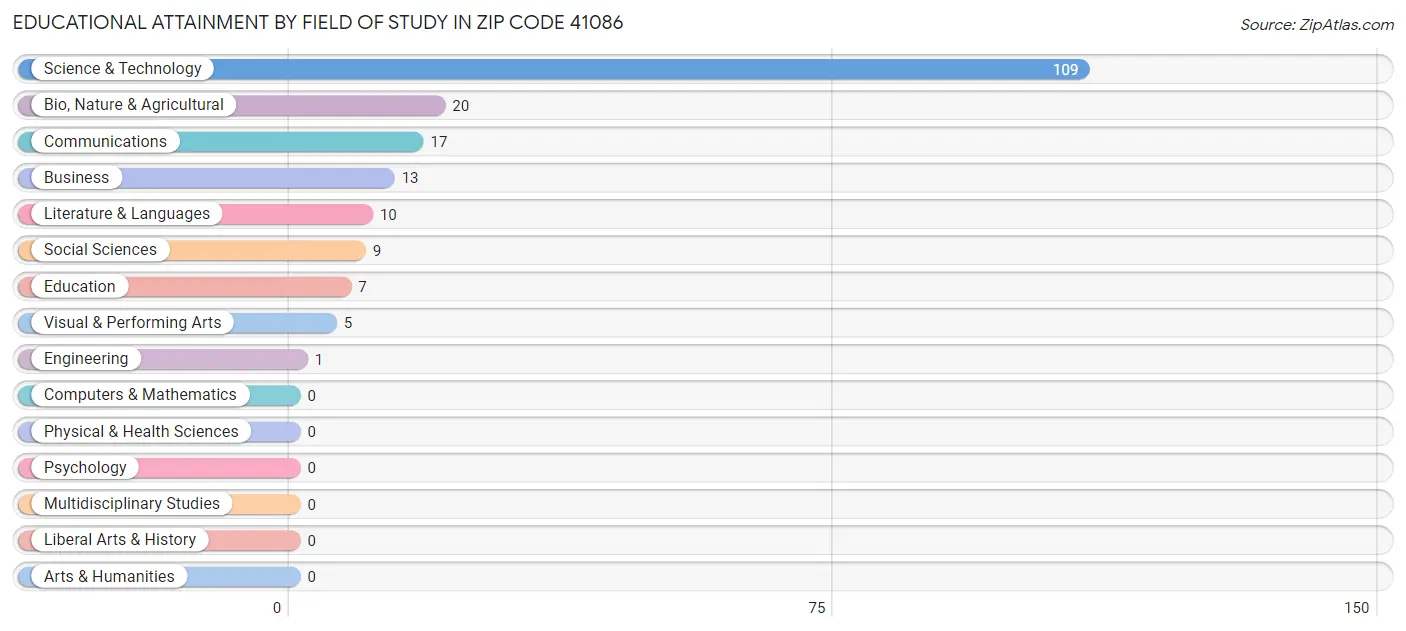This screenshot has height=631, width=1406.
Task: Click the value 20 beside Bio, Nature bar
Action: click(x=460, y=106)
